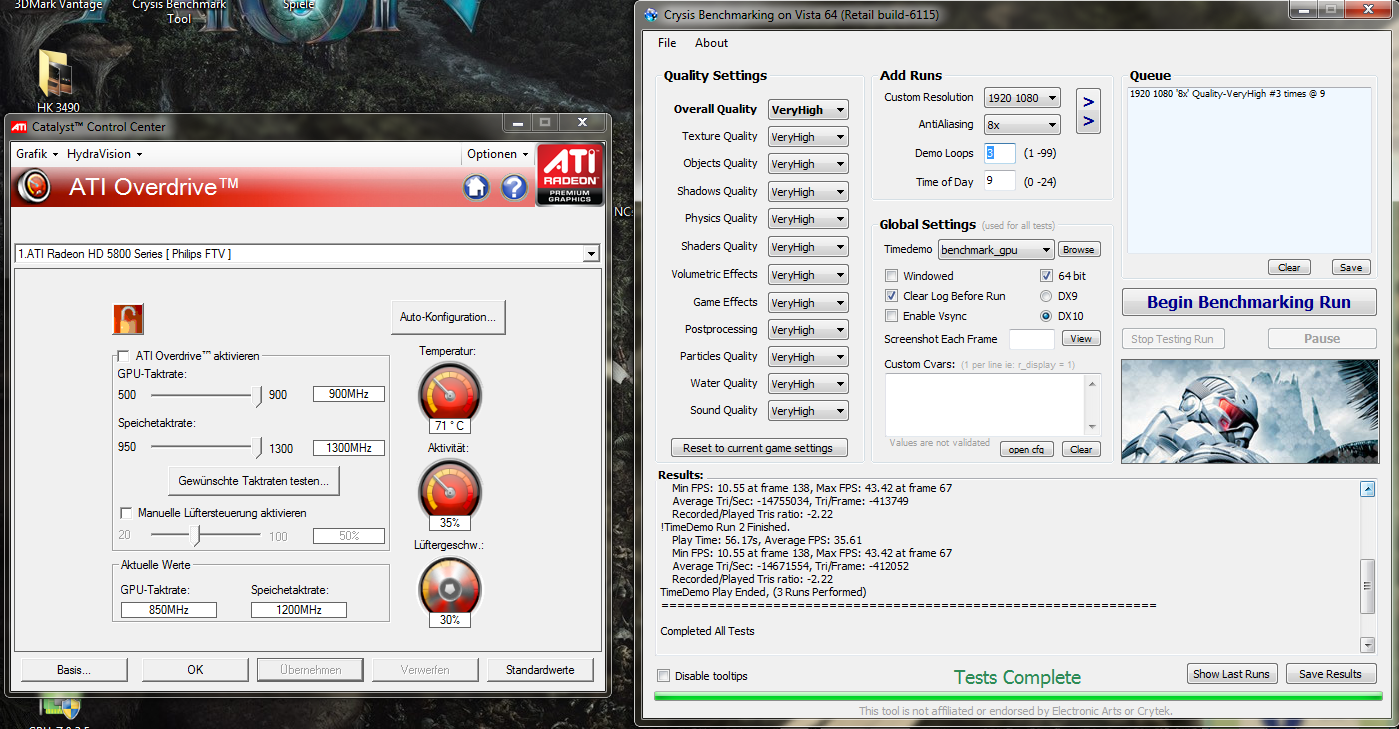
Task: Click the ATI Radeon Premium Graphics logo
Action: coord(570,174)
